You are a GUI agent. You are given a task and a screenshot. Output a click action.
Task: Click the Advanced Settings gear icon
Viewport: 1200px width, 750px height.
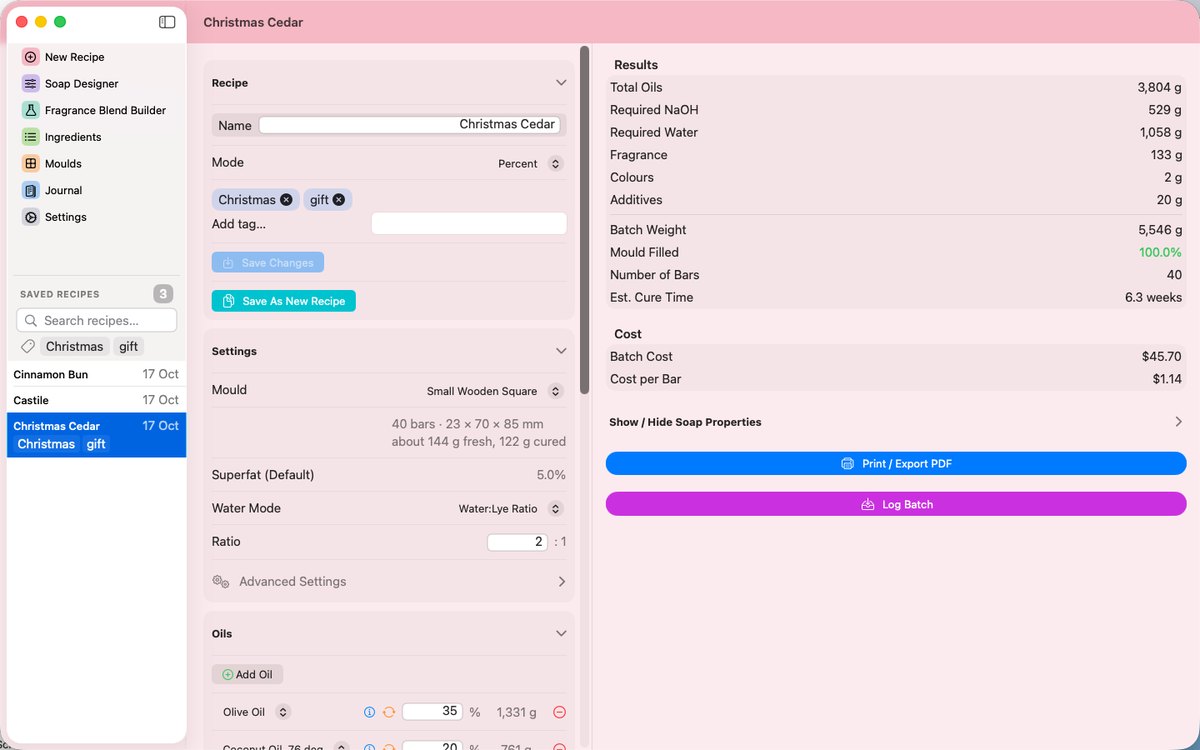tap(221, 581)
